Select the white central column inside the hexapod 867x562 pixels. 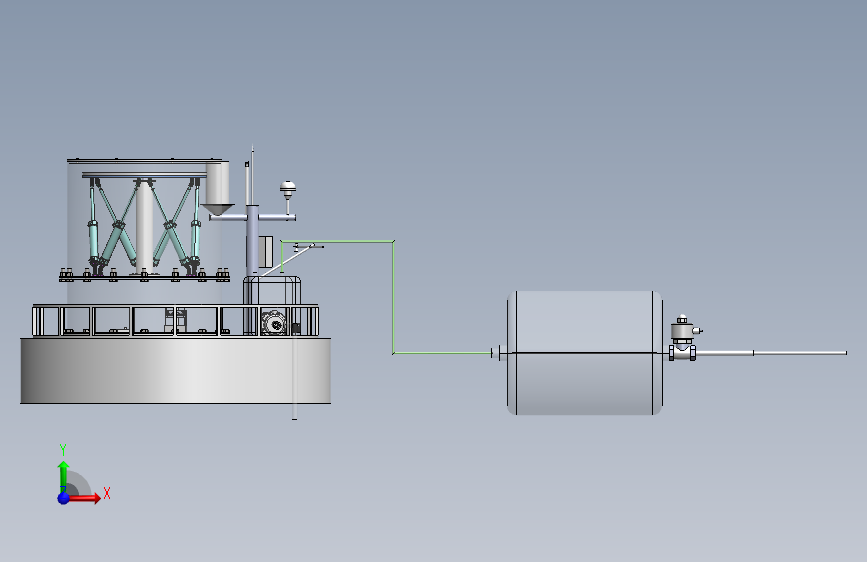click(x=144, y=227)
